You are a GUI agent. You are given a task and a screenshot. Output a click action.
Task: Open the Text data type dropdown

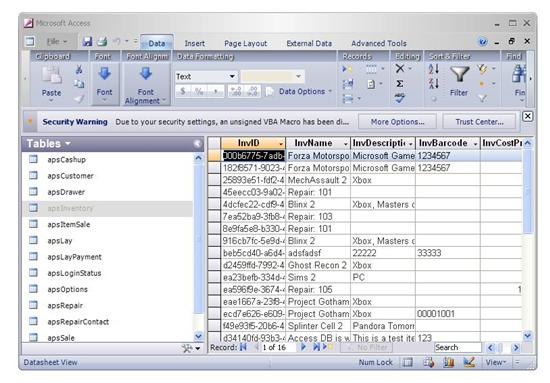tap(232, 76)
